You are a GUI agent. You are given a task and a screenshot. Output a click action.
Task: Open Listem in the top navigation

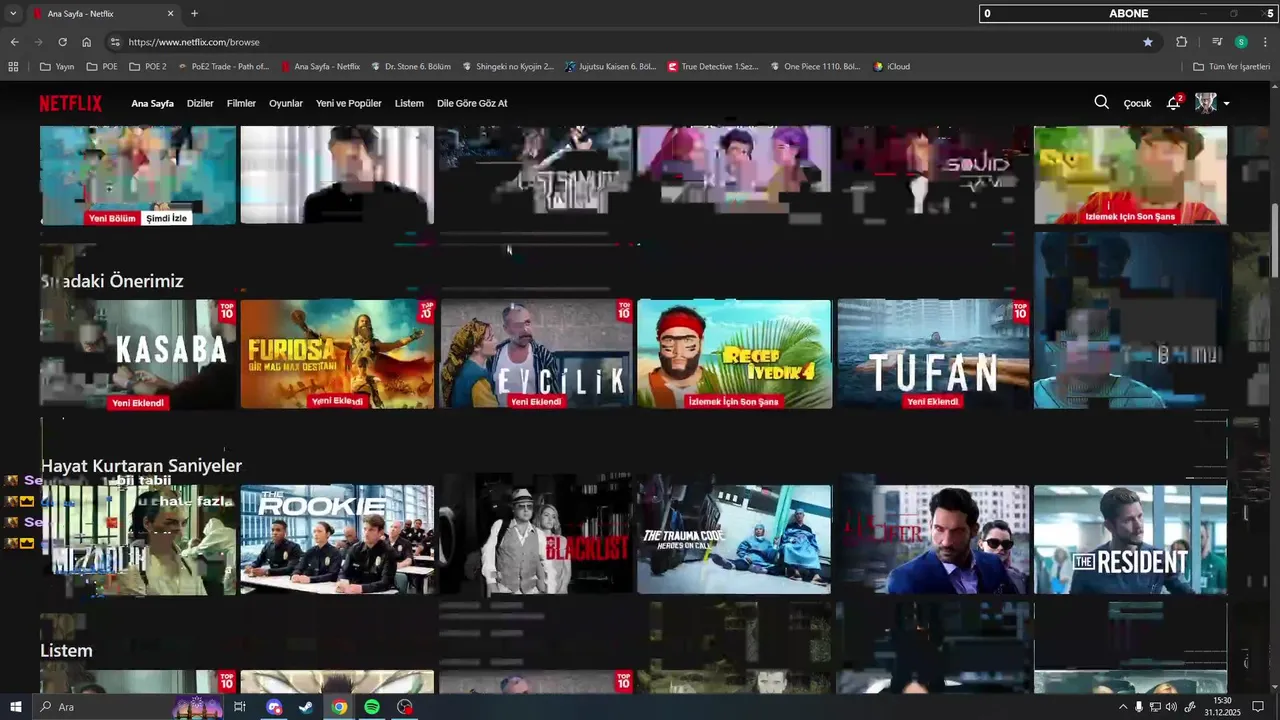click(409, 103)
